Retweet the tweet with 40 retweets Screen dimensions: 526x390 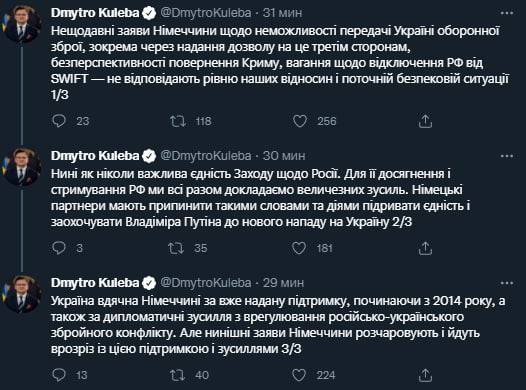[x=177, y=375]
